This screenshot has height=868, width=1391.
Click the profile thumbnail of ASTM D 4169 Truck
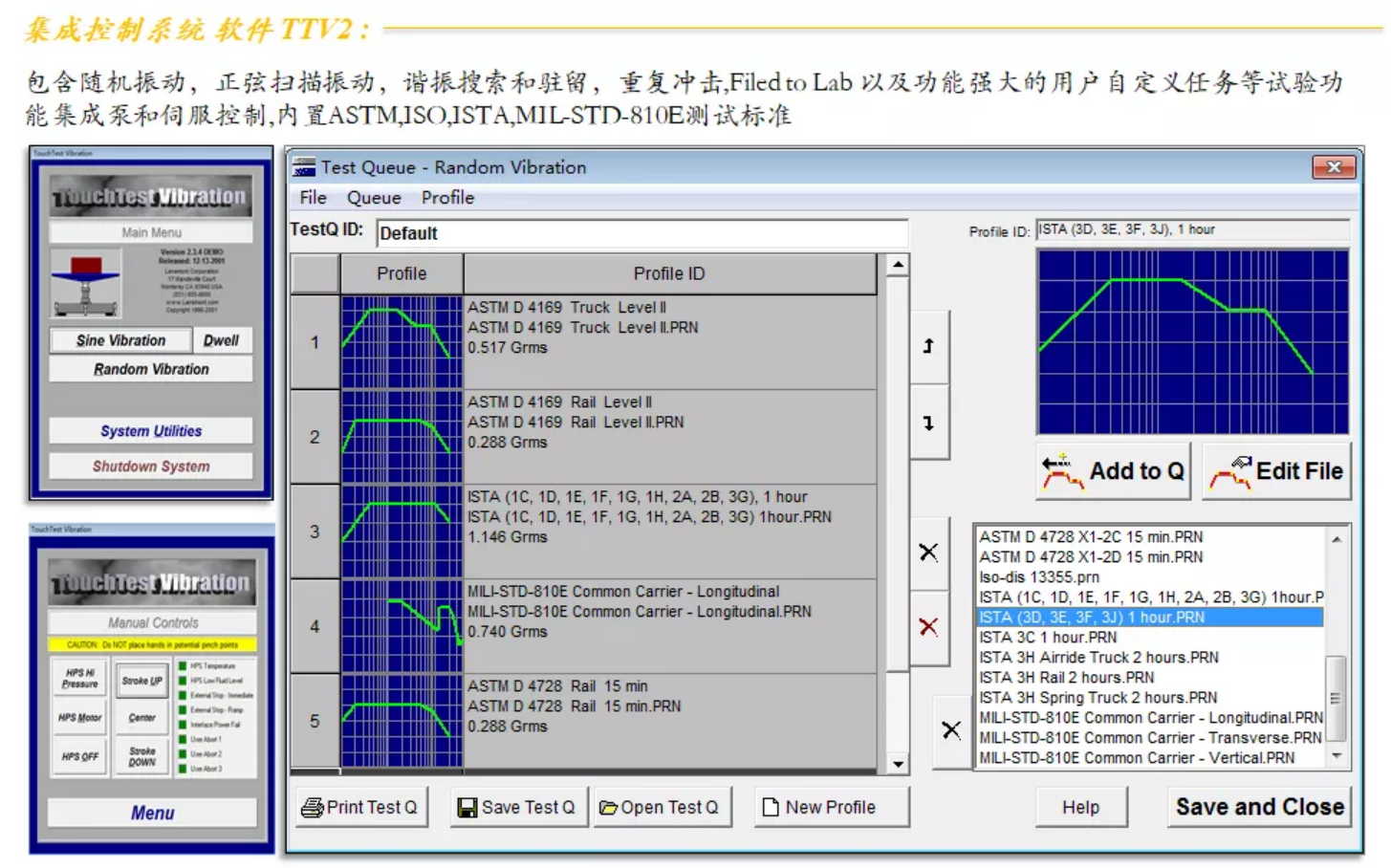point(402,342)
